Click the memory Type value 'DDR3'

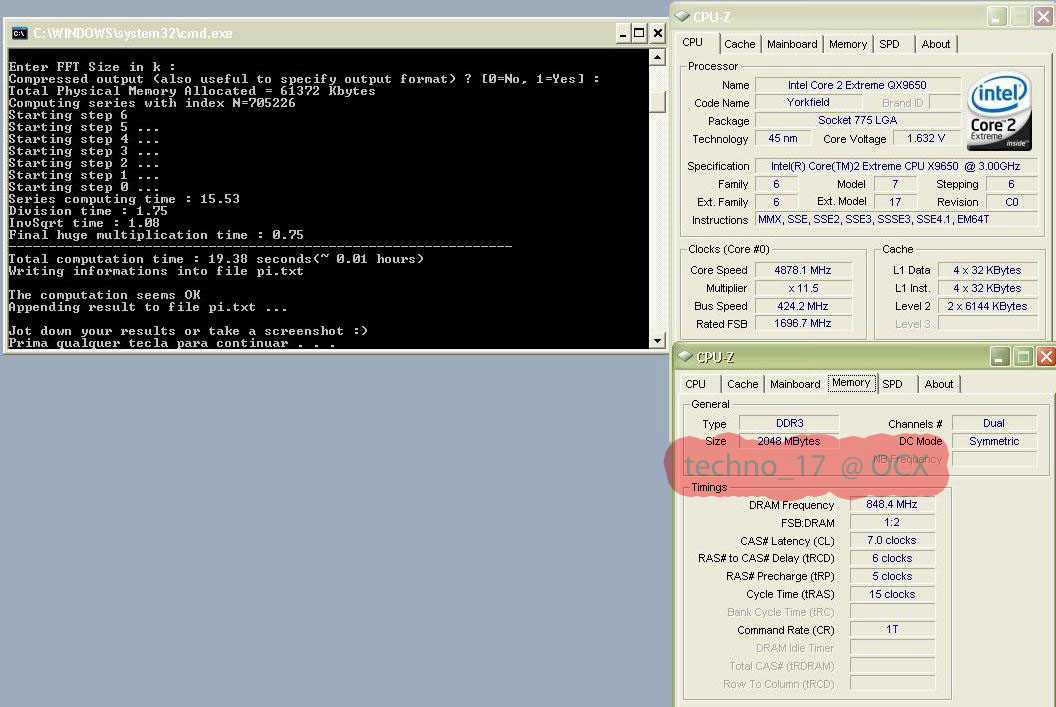tap(789, 423)
